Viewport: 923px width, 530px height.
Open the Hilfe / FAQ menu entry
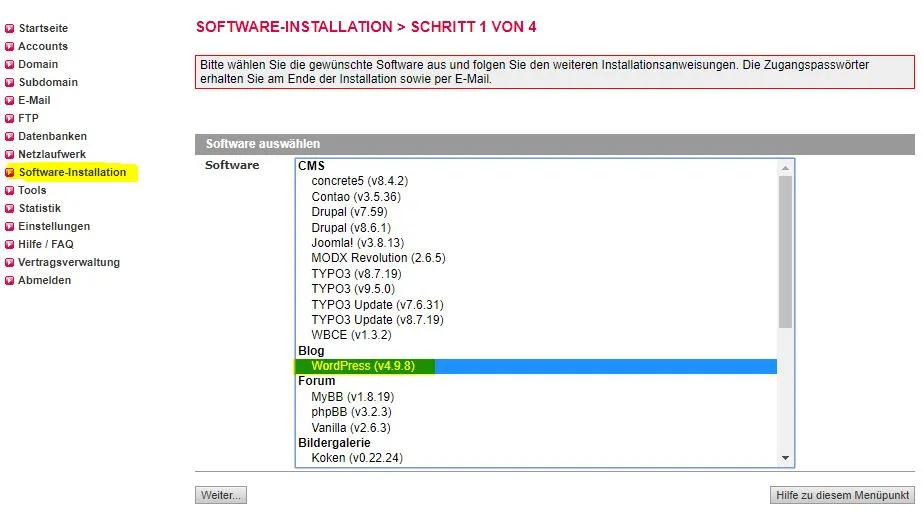pyautogui.click(x=46, y=244)
